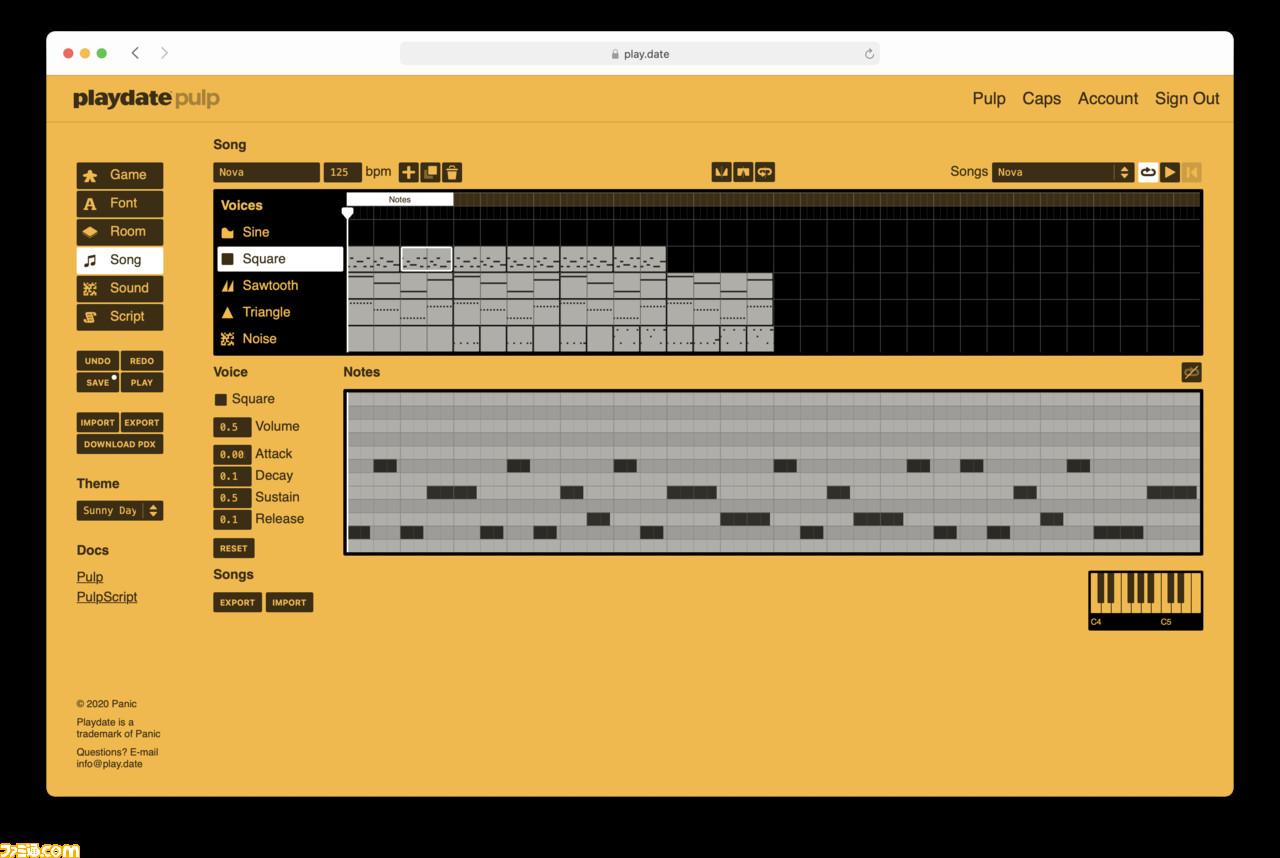
Task: Click Songs IMPORT button
Action: pyautogui.click(x=290, y=602)
